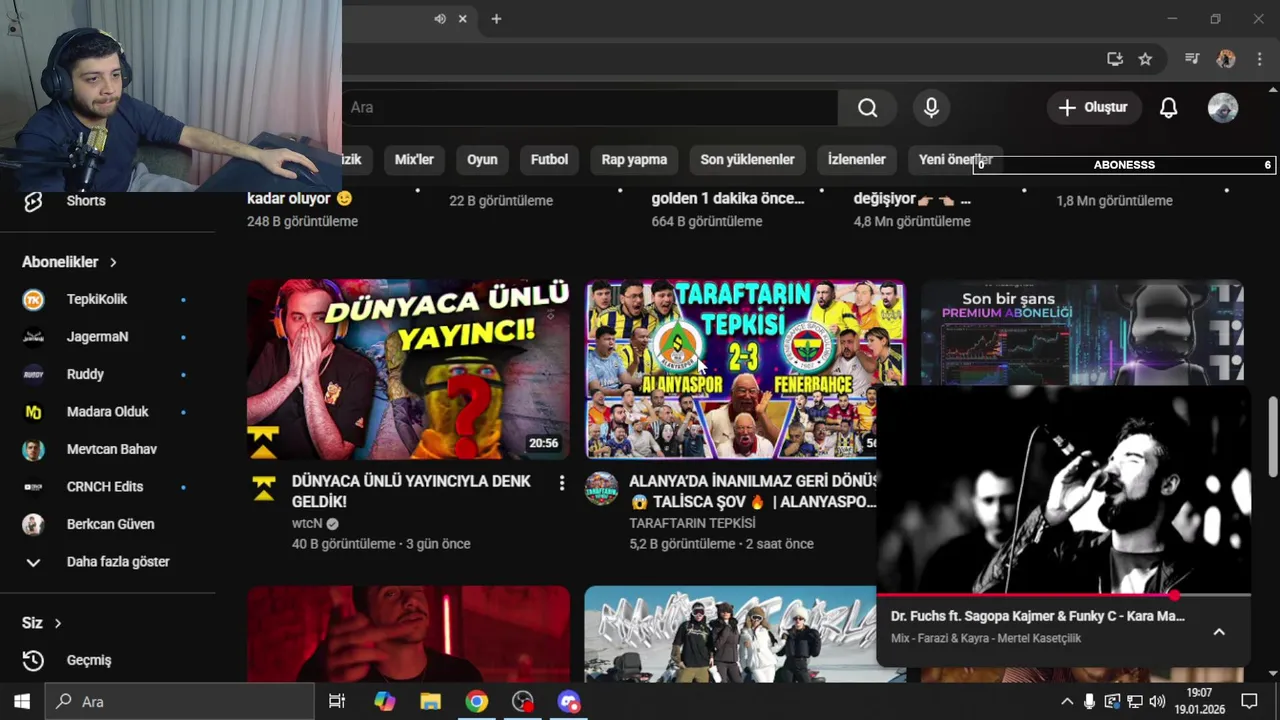Viewport: 1280px width, 720px height.
Task: Open Windows Start menu
Action: coord(22,702)
